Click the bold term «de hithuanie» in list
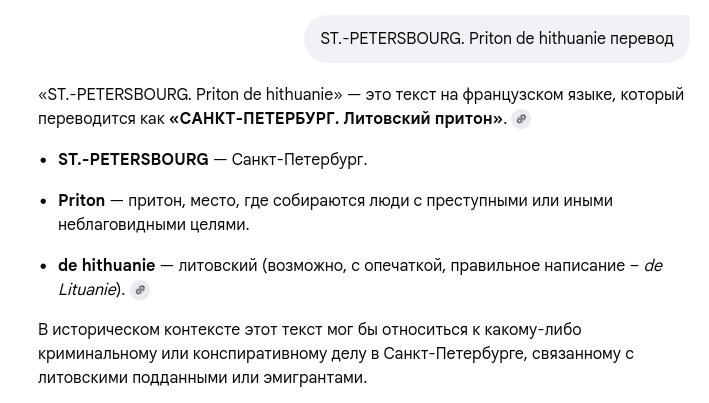Viewport: 709px width, 403px height. [107, 265]
